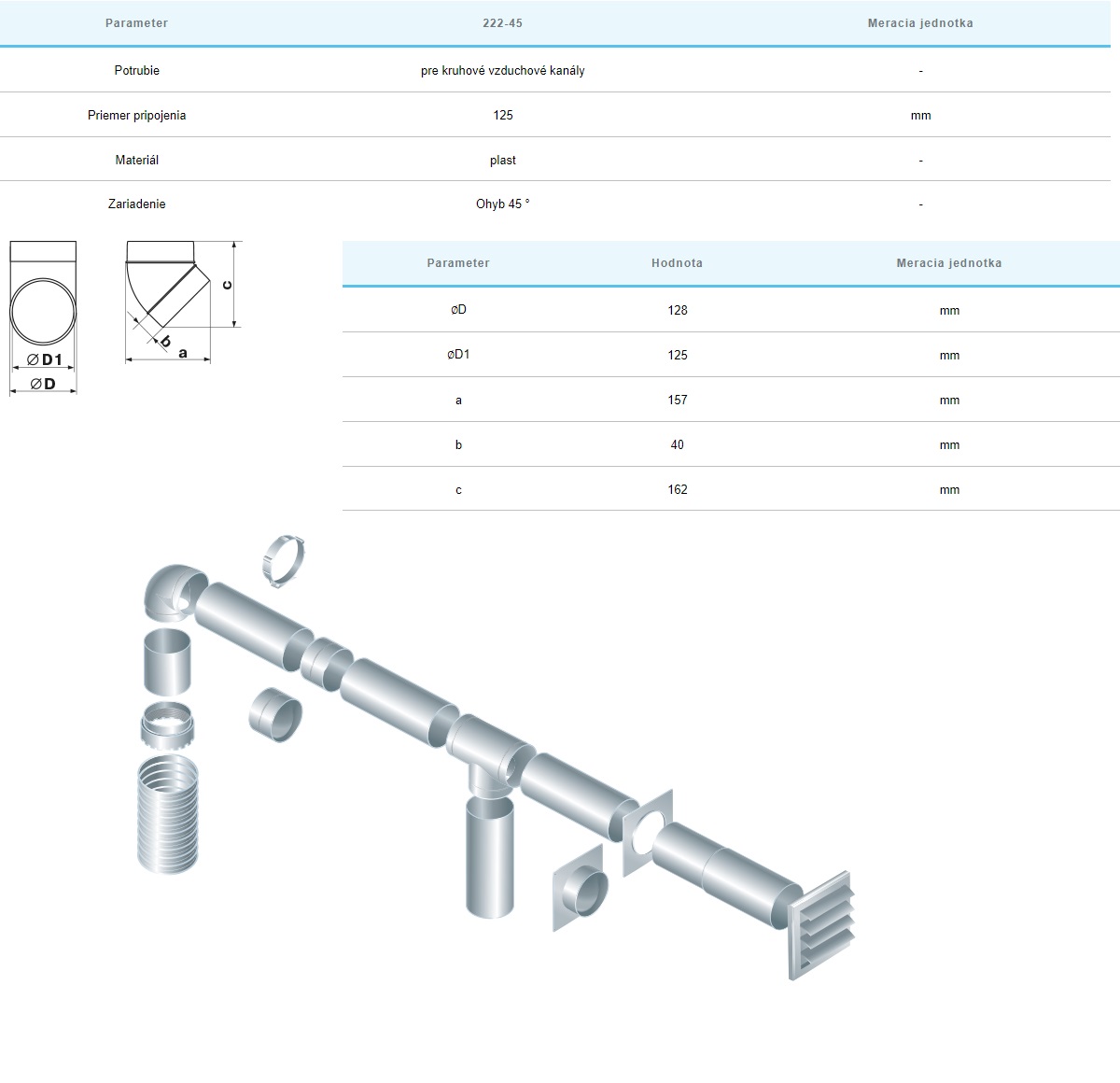Click the 'Priemer pripojenia' row label
The image size is (1120, 1083).
coord(137,116)
